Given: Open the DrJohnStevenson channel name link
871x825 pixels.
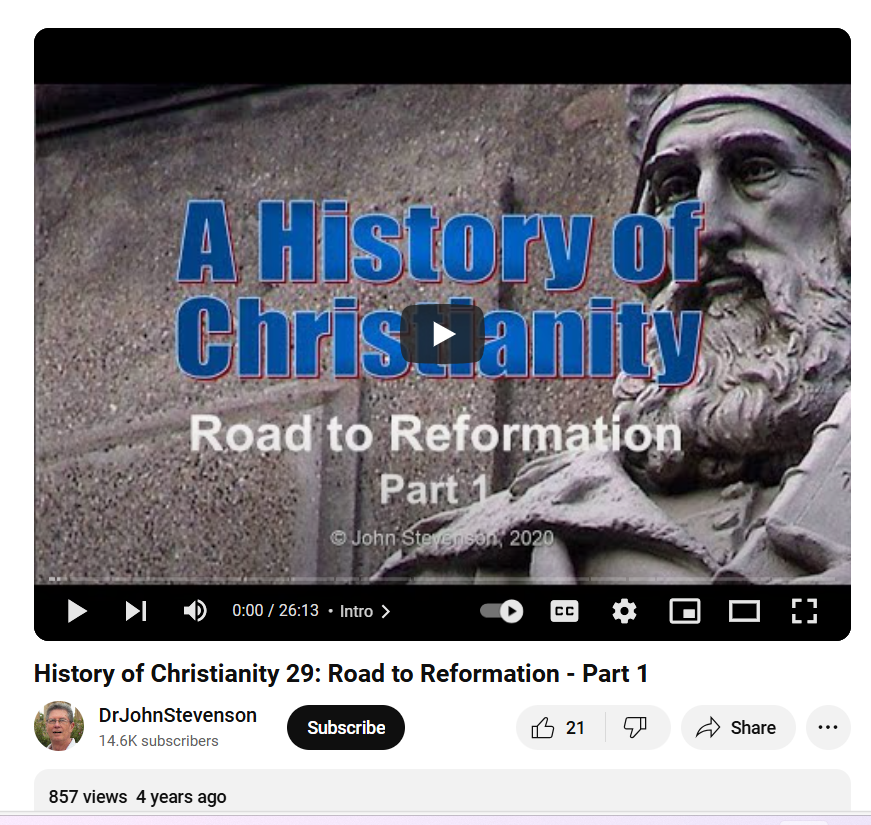Looking at the screenshot, I should point(178,716).
